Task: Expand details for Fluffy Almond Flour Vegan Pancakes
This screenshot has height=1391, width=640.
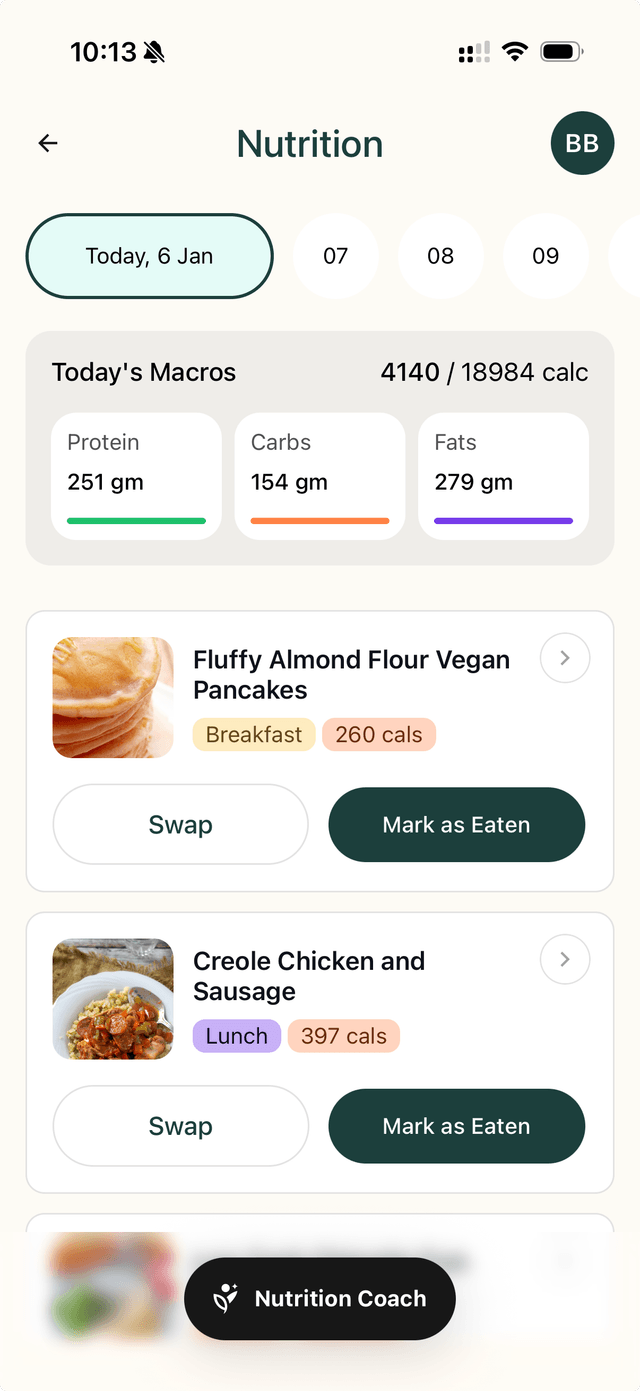Action: pos(564,657)
